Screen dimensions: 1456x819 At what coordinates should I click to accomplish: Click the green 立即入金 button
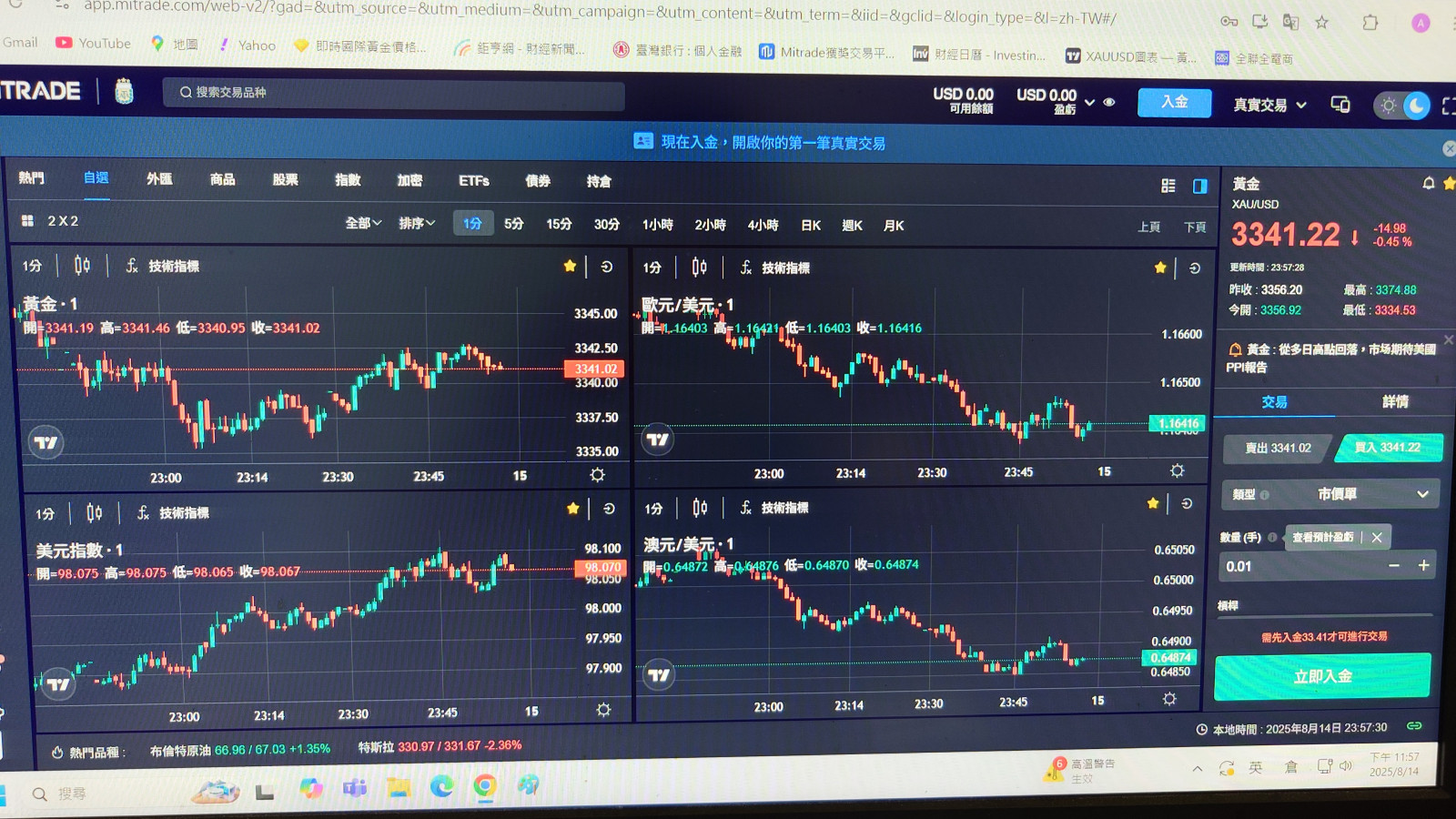(x=1322, y=676)
